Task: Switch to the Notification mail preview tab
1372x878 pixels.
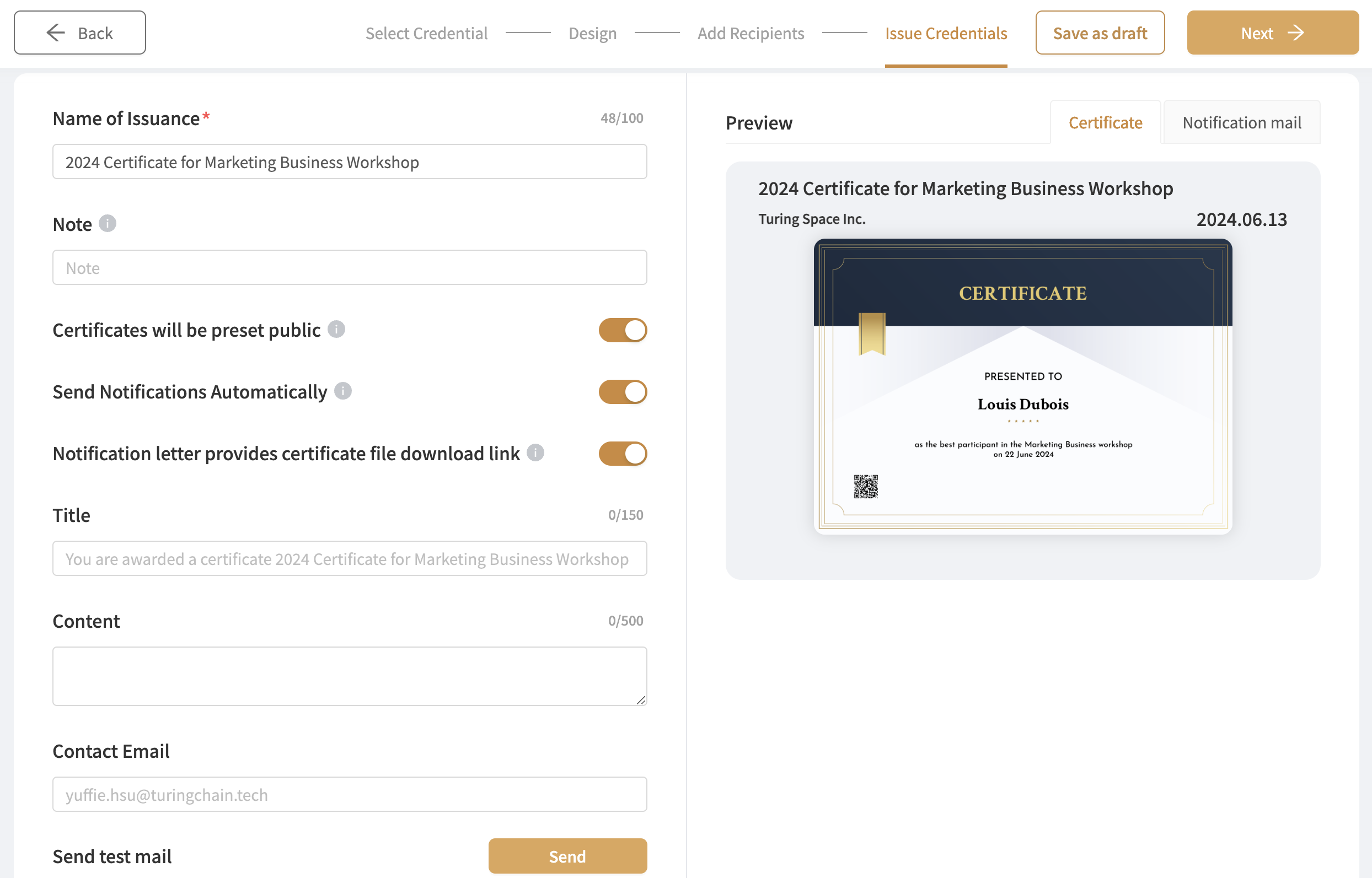Action: [x=1241, y=122]
